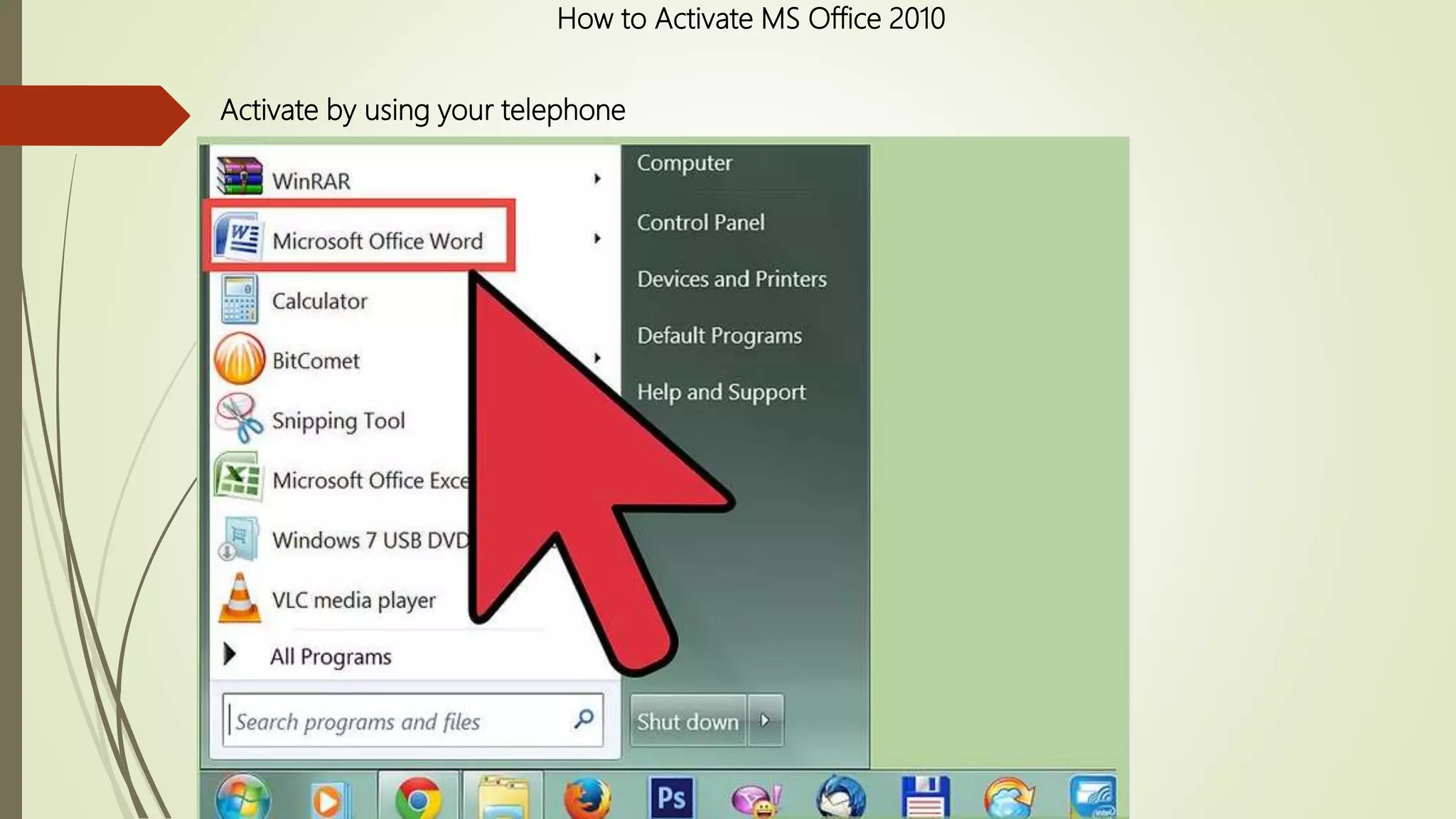Open the Shut down options arrow

(x=766, y=720)
